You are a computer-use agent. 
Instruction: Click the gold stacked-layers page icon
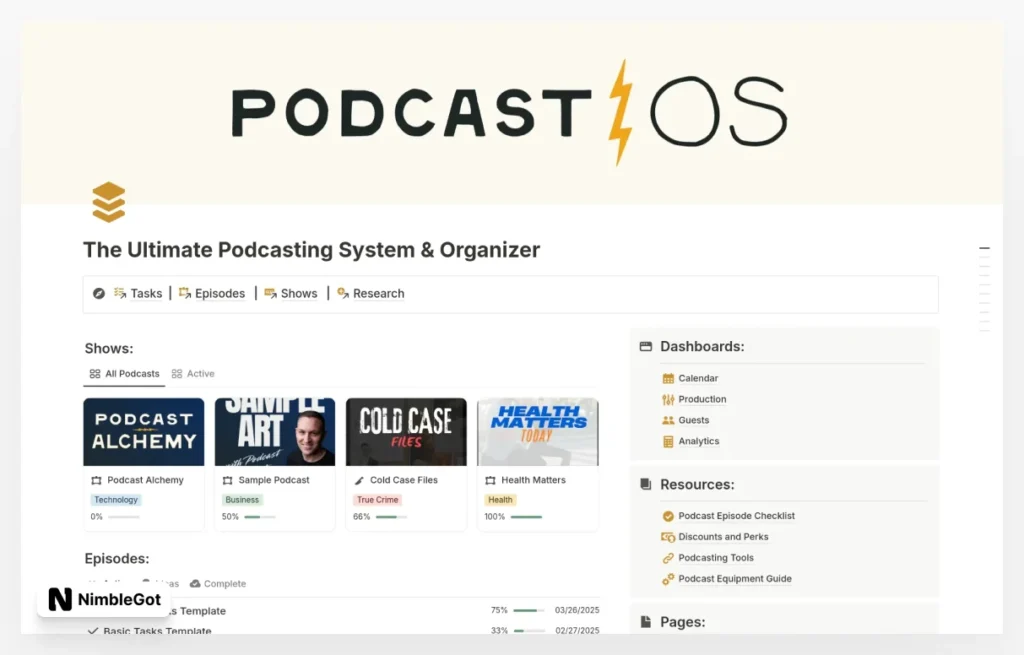pyautogui.click(x=108, y=202)
